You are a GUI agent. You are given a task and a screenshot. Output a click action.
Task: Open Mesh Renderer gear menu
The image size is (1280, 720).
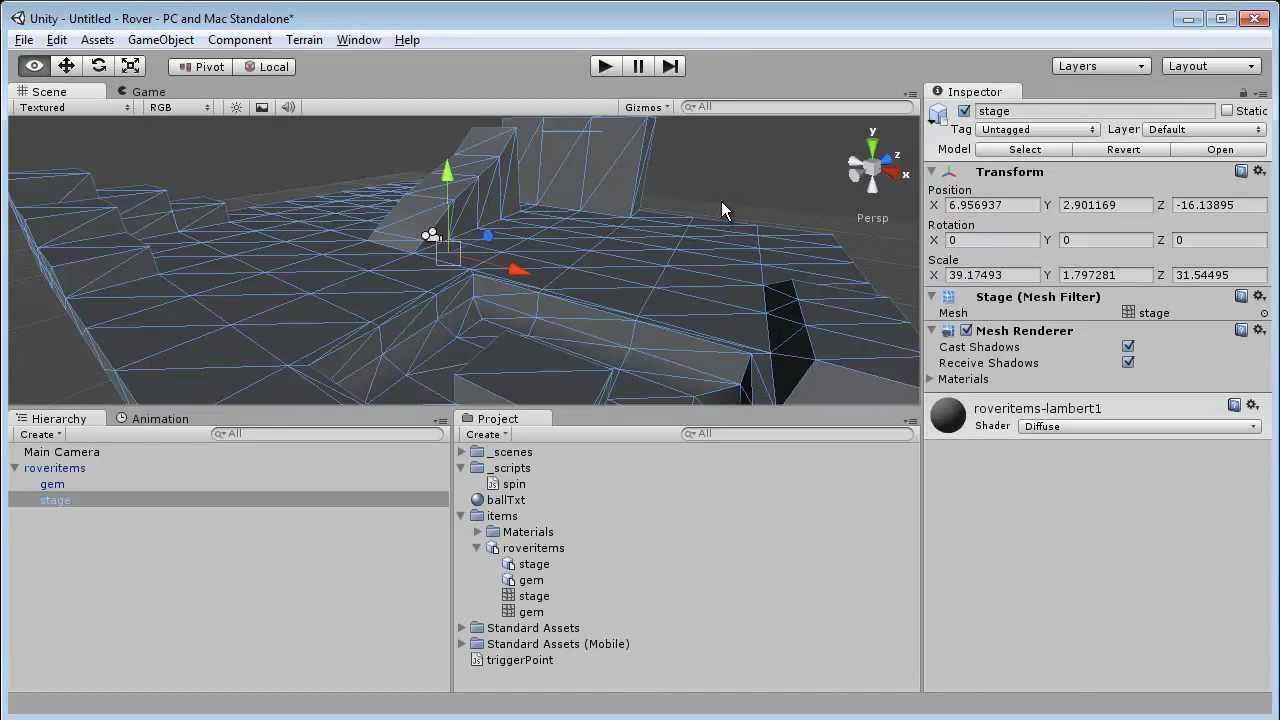pyautogui.click(x=1260, y=331)
